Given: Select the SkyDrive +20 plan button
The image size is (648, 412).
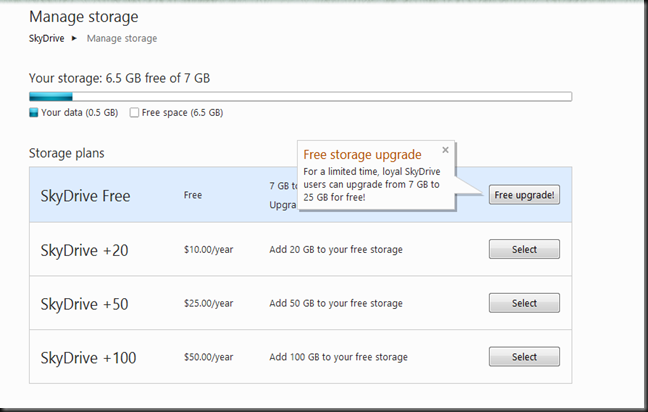Looking at the screenshot, I should tap(524, 249).
